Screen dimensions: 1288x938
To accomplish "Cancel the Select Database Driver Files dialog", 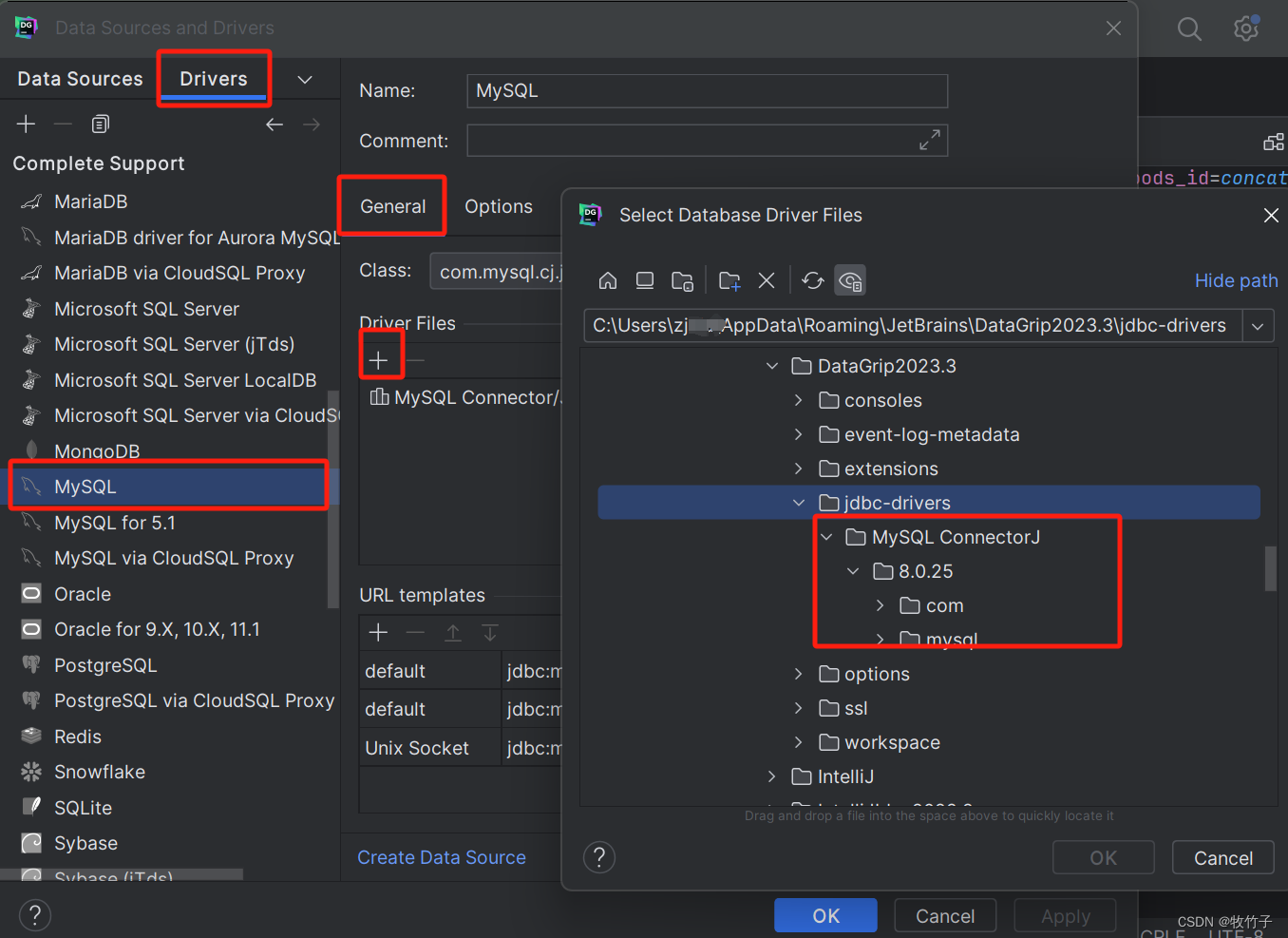I will coord(1223,858).
